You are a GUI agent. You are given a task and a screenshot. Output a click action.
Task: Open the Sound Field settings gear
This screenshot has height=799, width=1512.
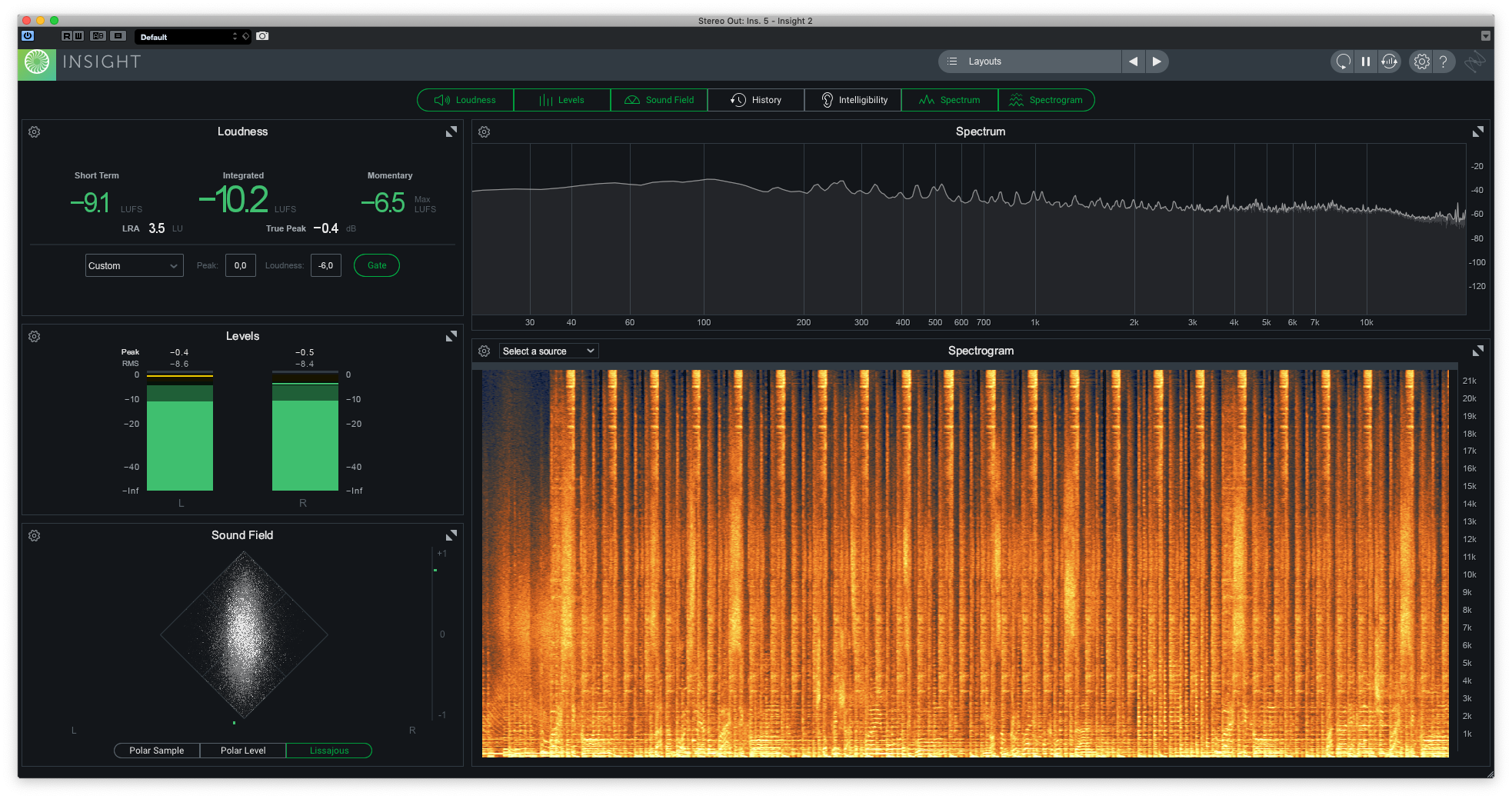pos(35,536)
